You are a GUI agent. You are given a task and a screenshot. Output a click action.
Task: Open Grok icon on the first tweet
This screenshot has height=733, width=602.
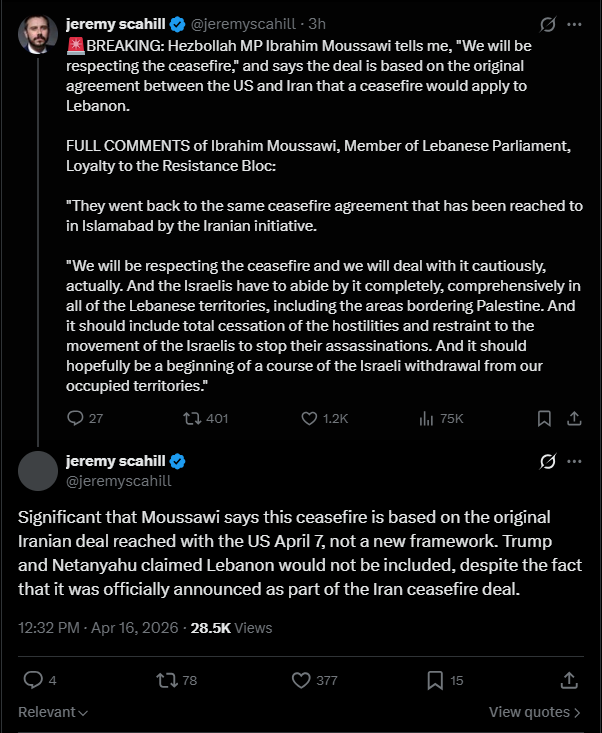click(x=547, y=23)
